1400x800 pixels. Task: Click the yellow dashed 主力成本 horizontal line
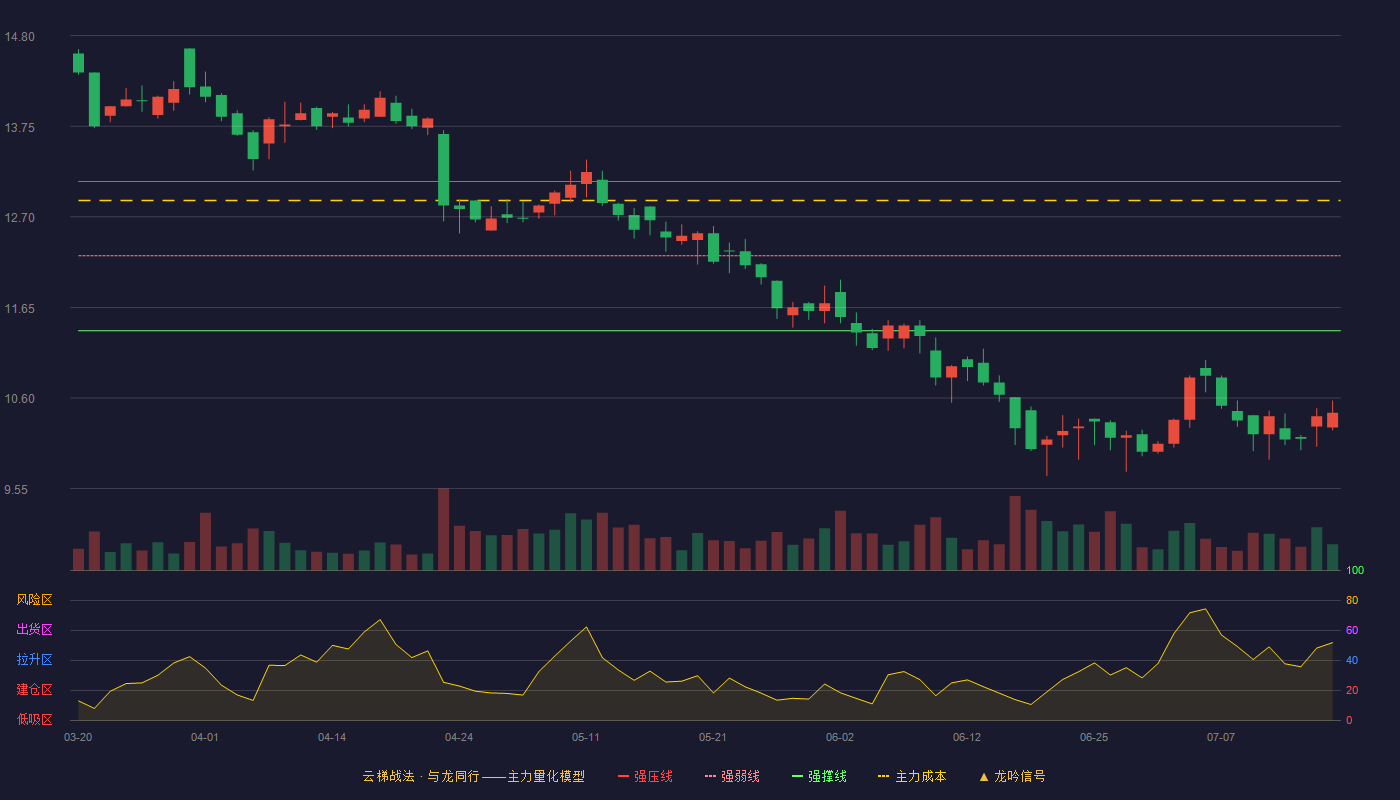tap(709, 201)
